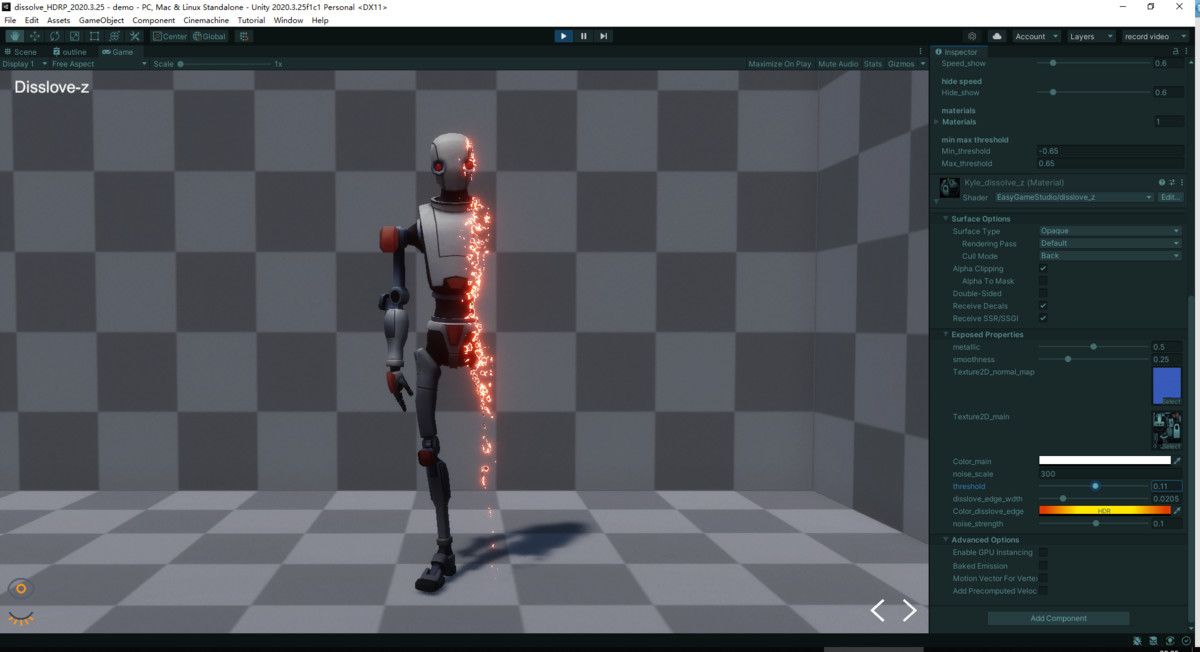1200x652 pixels.
Task: Expand the Materials property in the Inspector
Action: tap(938, 121)
